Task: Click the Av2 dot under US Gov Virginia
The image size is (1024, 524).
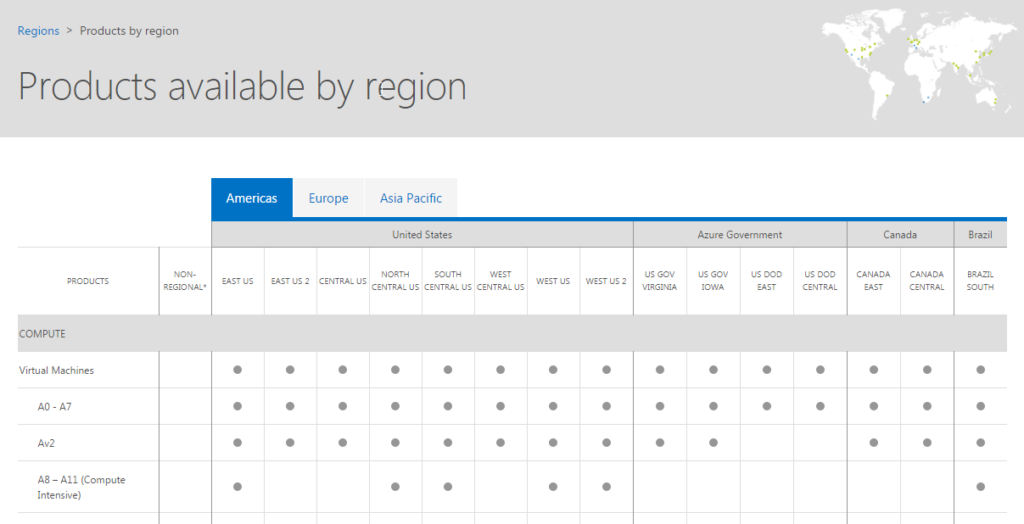Action: pyautogui.click(x=660, y=443)
